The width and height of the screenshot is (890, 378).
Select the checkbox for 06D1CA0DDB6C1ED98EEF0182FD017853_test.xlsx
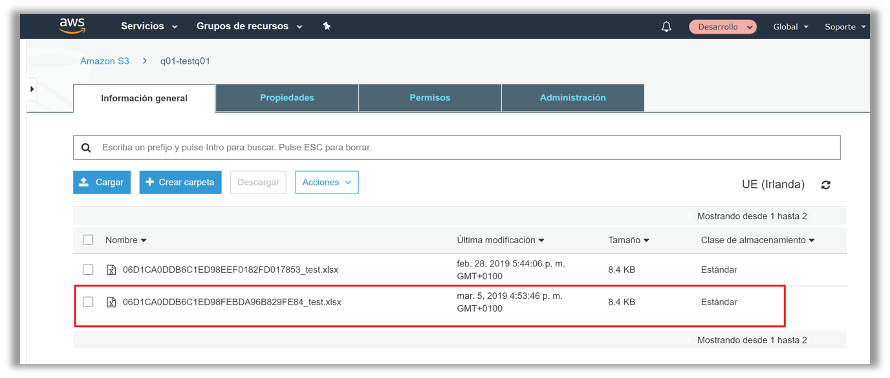pos(88,270)
